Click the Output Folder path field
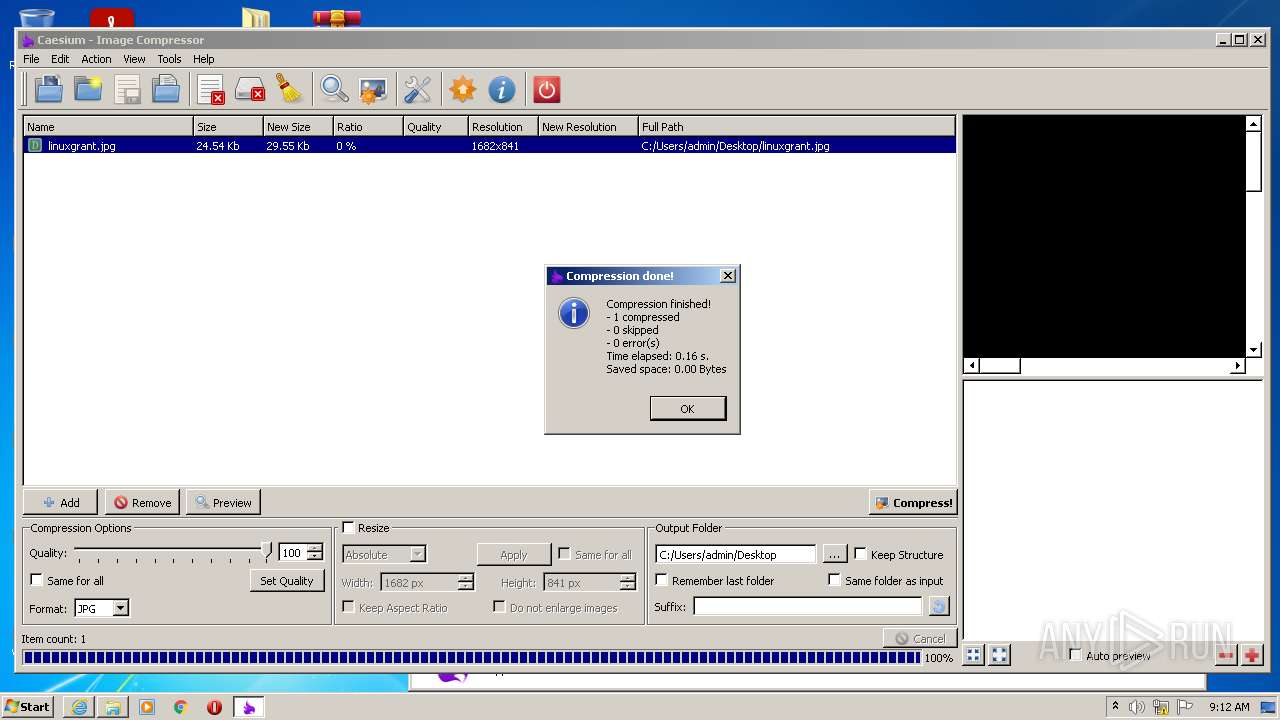Viewport: 1280px width, 720px height. [x=735, y=554]
